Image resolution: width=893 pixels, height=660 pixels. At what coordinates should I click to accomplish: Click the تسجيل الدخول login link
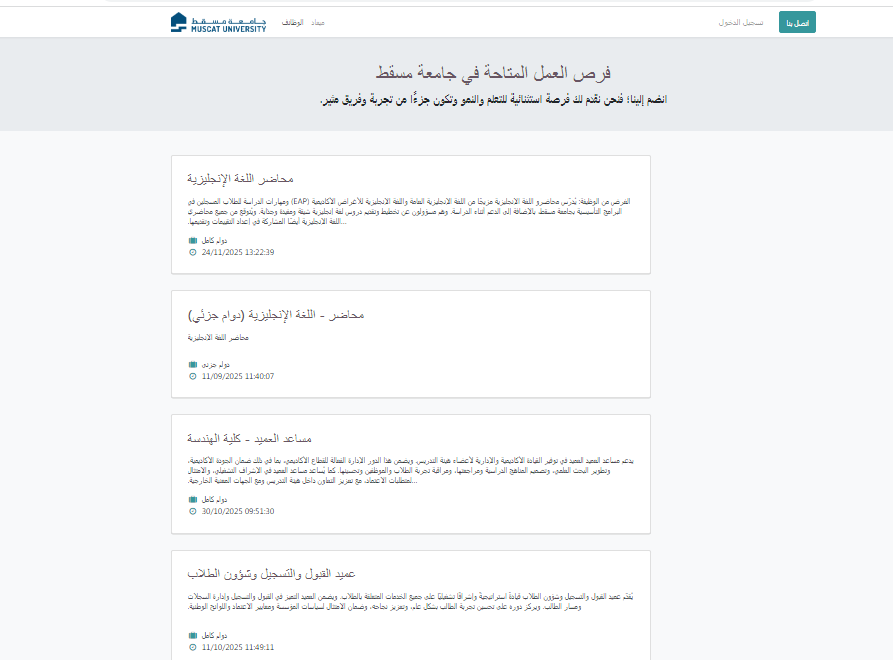click(741, 22)
